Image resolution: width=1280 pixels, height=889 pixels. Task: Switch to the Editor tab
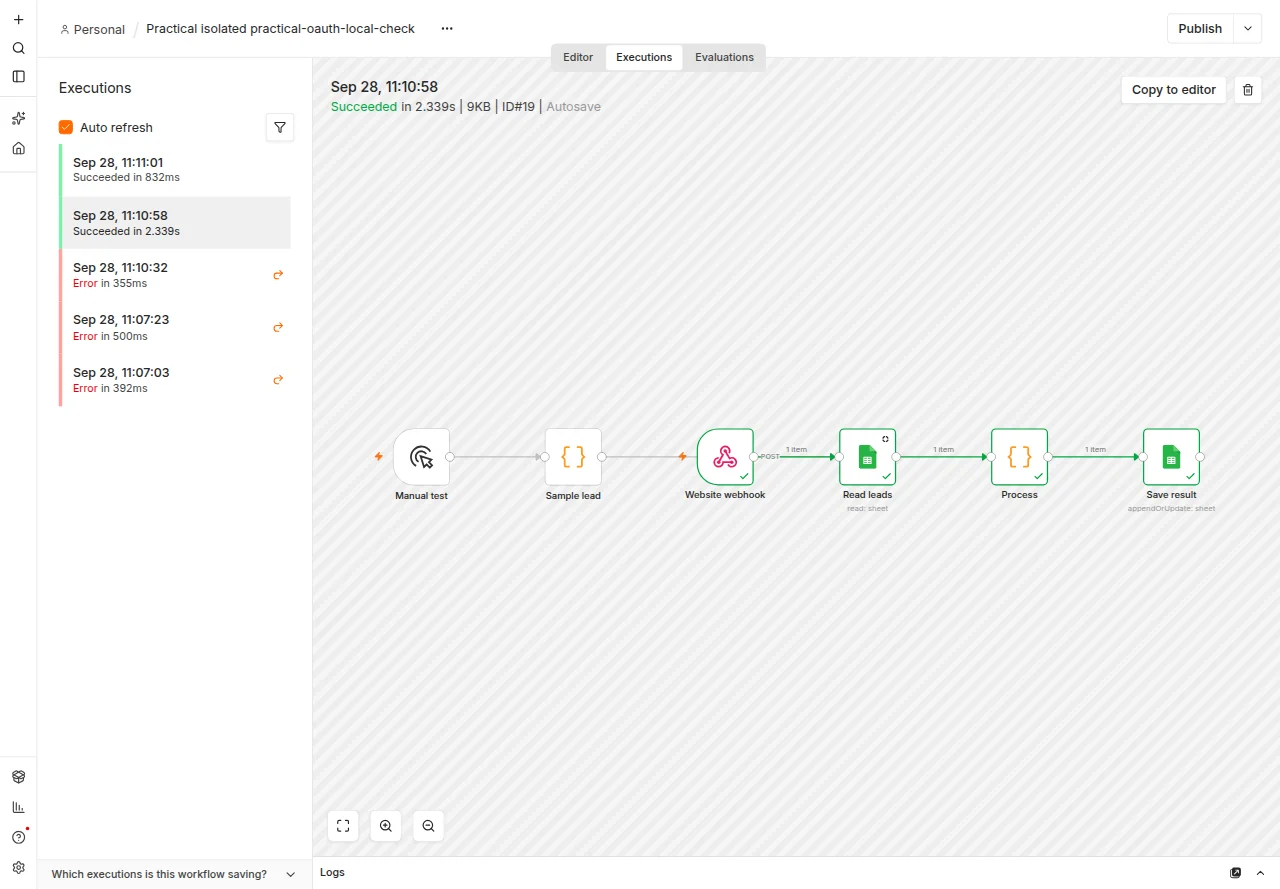pyautogui.click(x=578, y=57)
